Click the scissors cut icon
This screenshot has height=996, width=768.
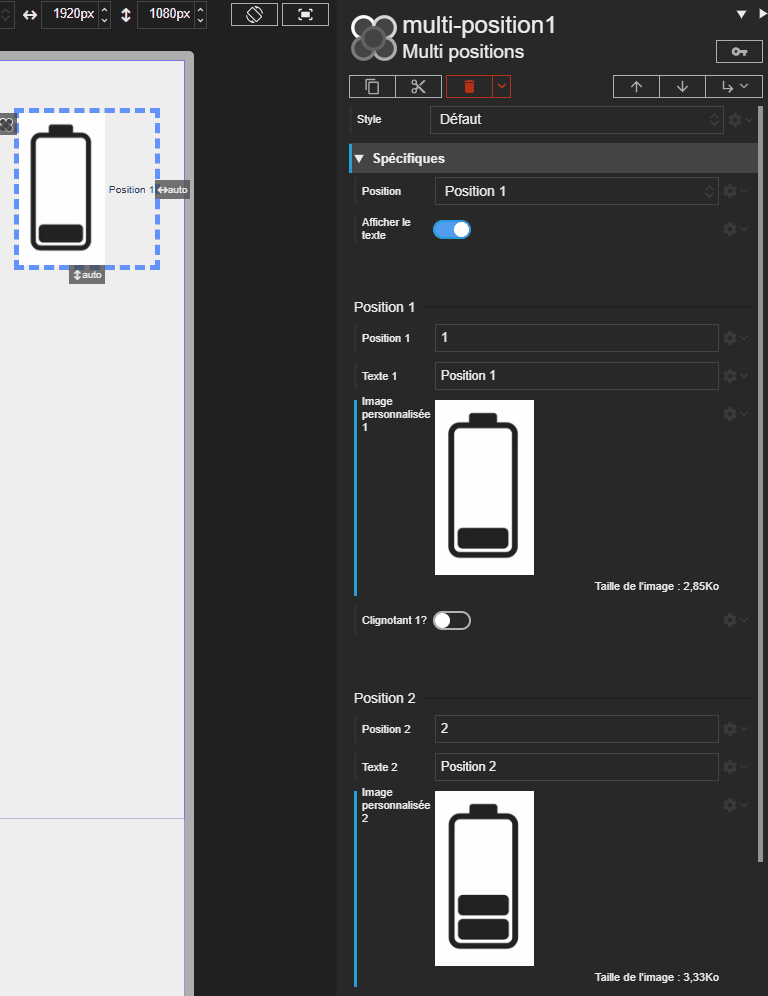coord(418,87)
